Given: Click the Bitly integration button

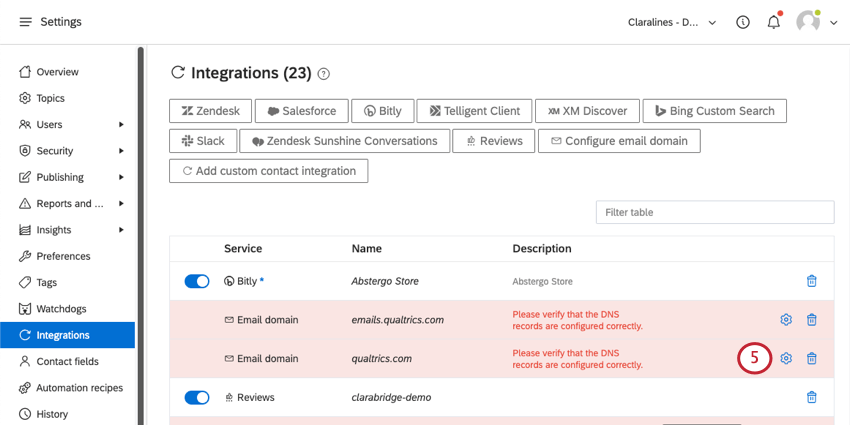Looking at the screenshot, I should pos(383,111).
